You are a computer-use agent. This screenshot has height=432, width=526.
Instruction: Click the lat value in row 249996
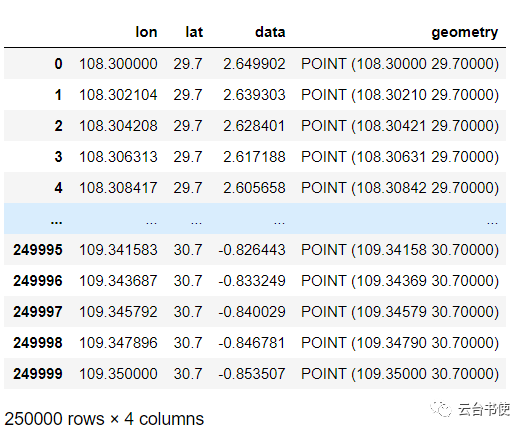tap(188, 281)
